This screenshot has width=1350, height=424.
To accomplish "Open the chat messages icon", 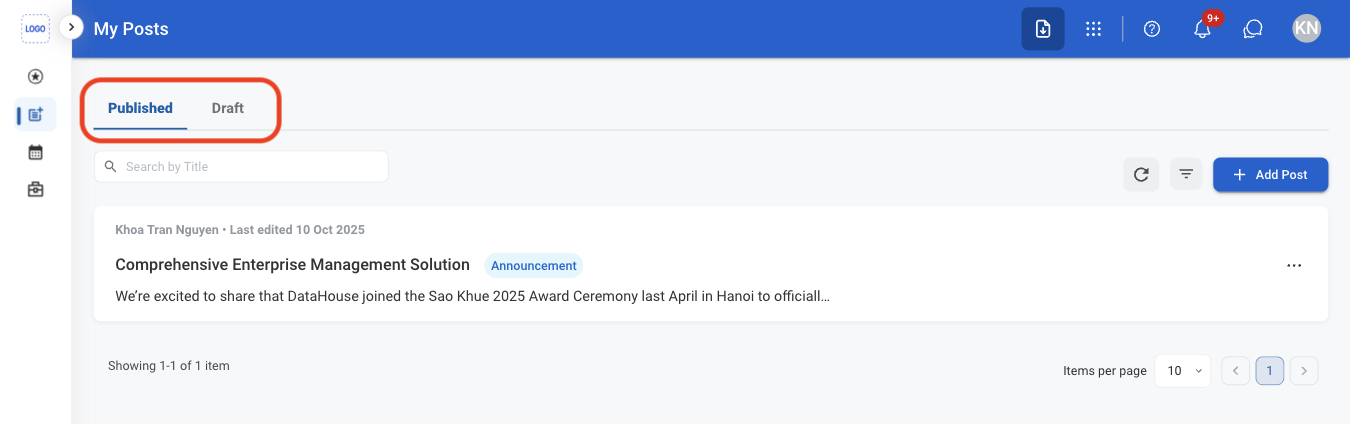I will (x=1253, y=29).
